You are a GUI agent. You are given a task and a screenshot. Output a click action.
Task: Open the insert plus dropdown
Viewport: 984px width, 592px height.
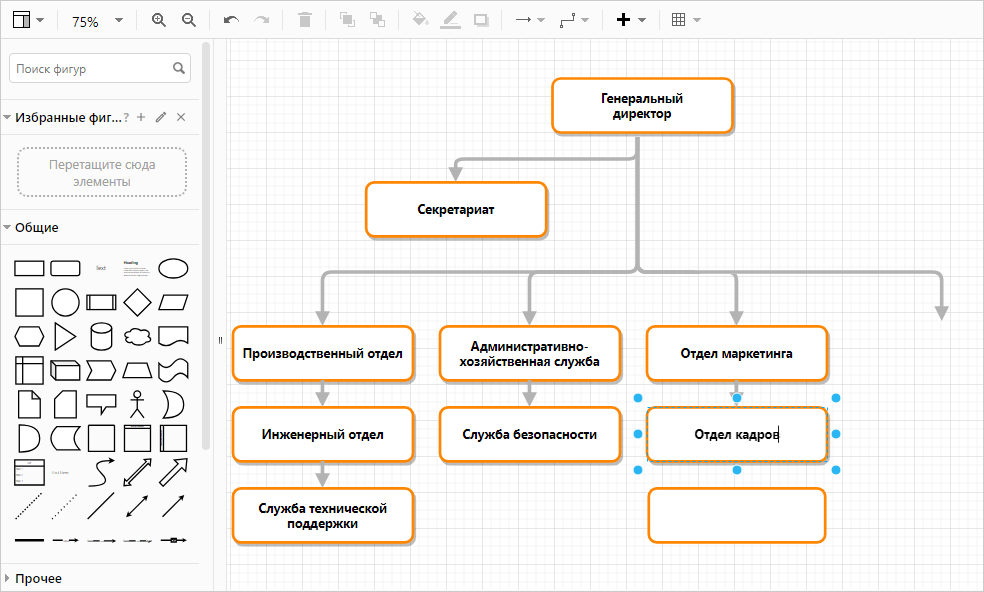[x=631, y=20]
